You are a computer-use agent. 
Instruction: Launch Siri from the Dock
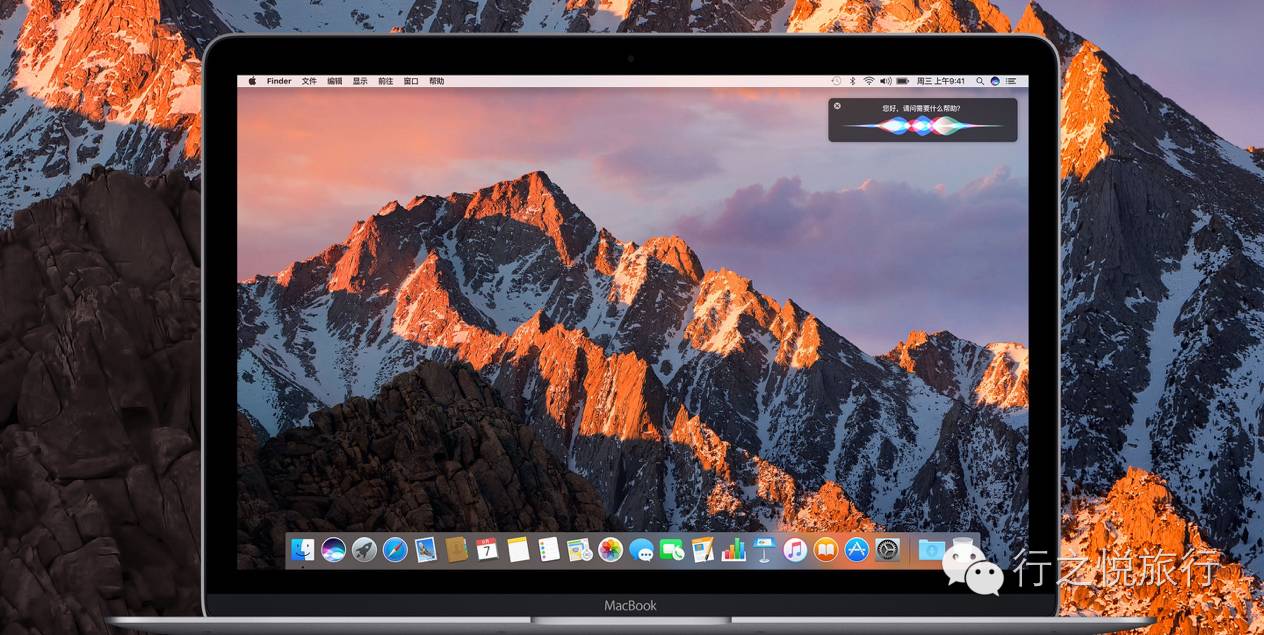click(x=333, y=549)
